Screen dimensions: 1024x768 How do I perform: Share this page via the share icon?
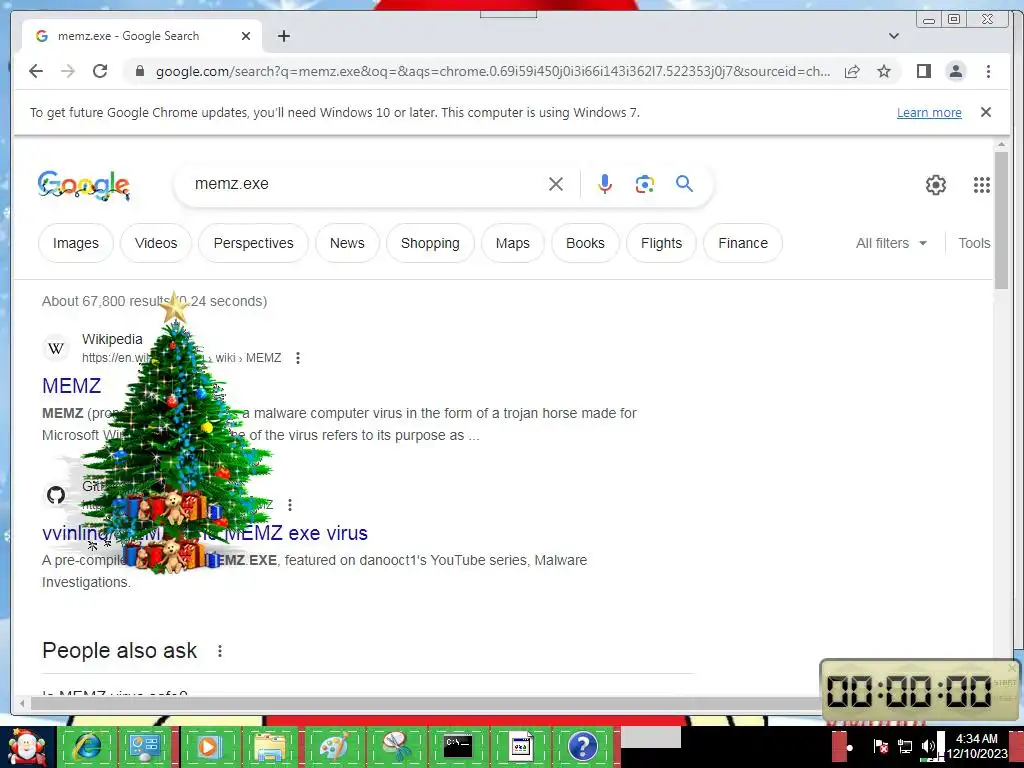(x=852, y=71)
